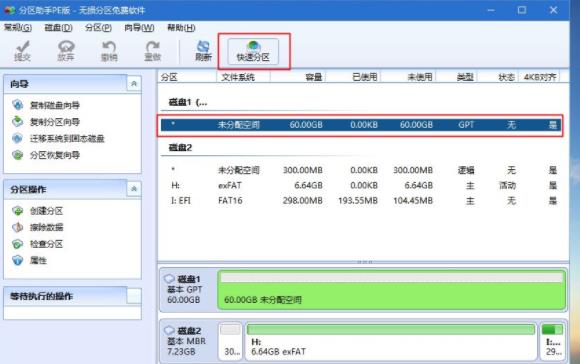
Task: Select the I: partition block of 磁盘2
Action: (x=553, y=341)
